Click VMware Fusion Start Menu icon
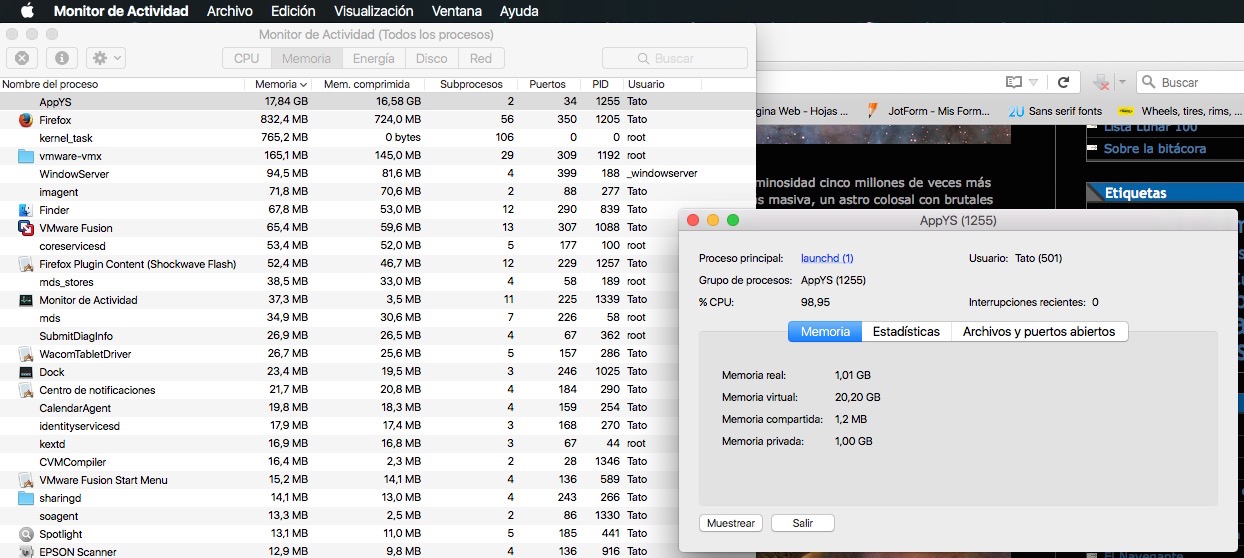The height and width of the screenshot is (558, 1244). (x=26, y=480)
